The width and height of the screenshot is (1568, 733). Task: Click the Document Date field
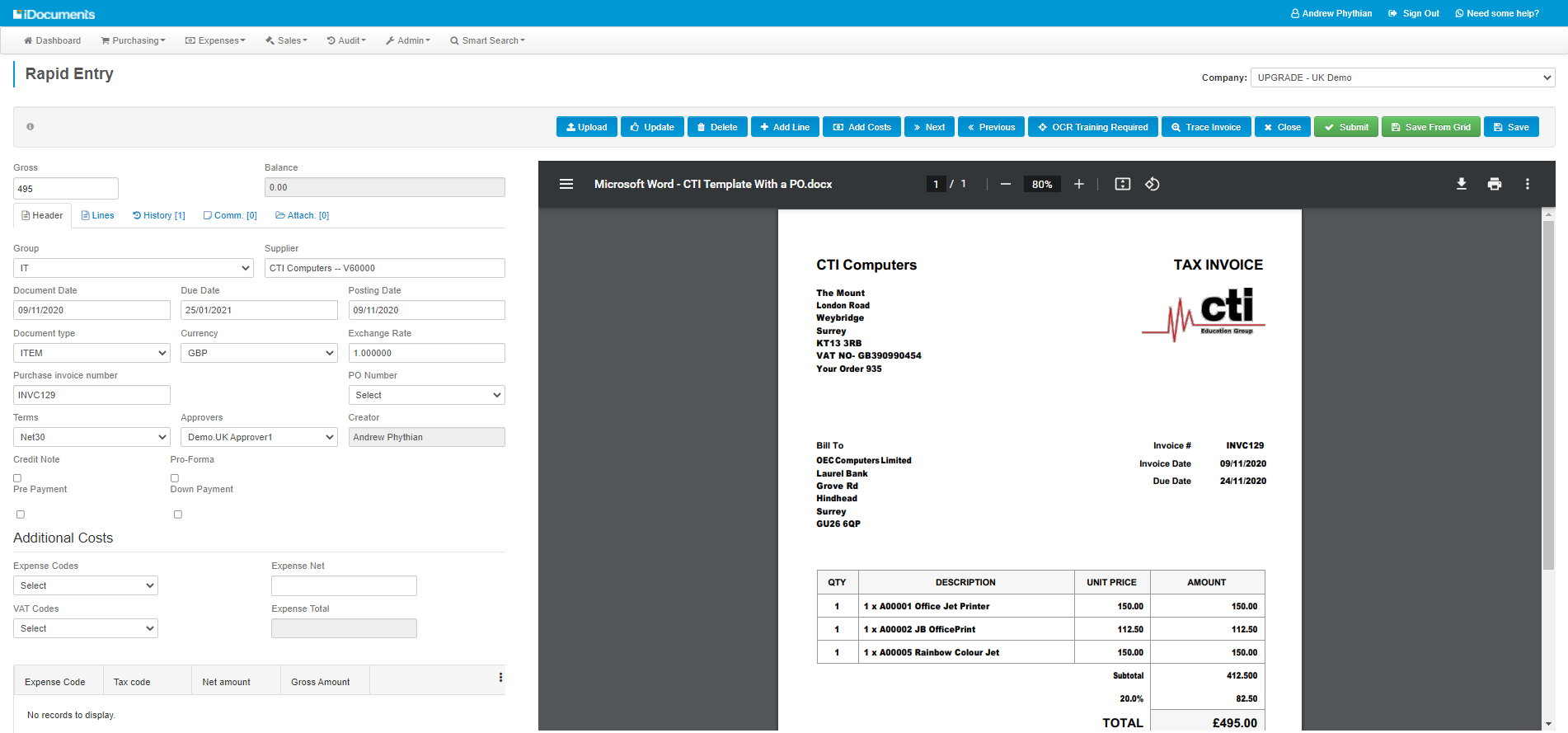tap(92, 310)
